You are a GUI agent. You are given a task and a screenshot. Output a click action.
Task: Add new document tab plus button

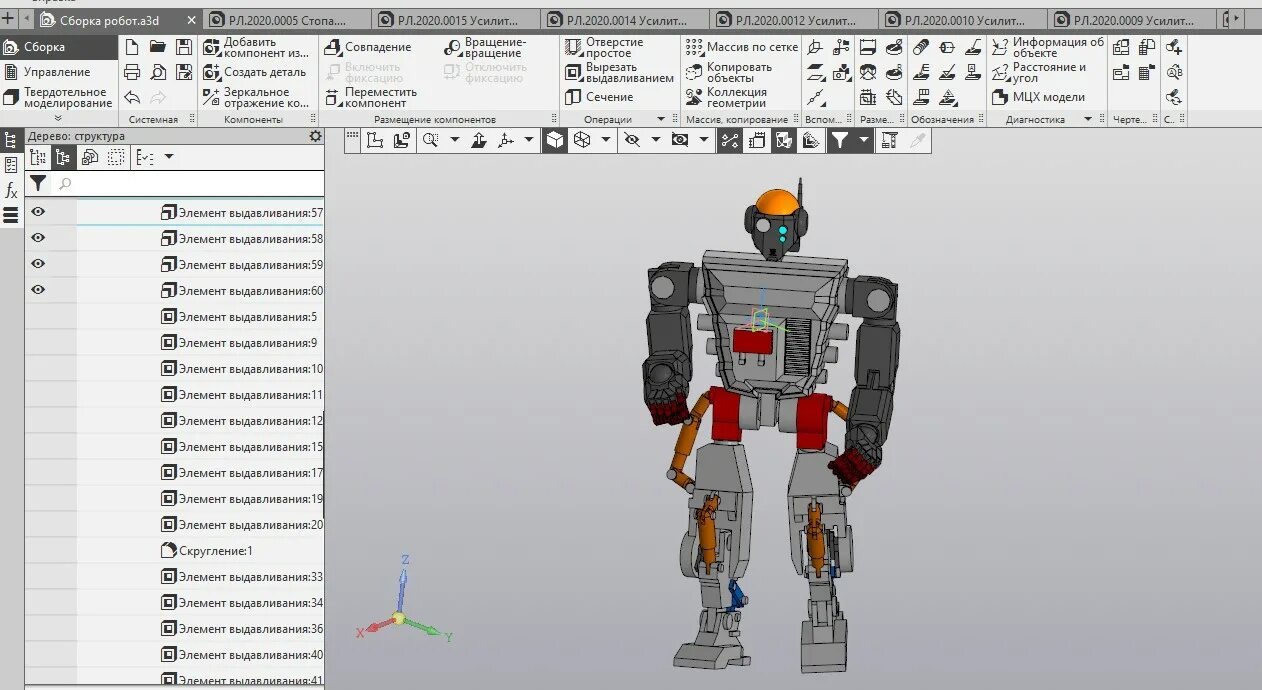9,19
